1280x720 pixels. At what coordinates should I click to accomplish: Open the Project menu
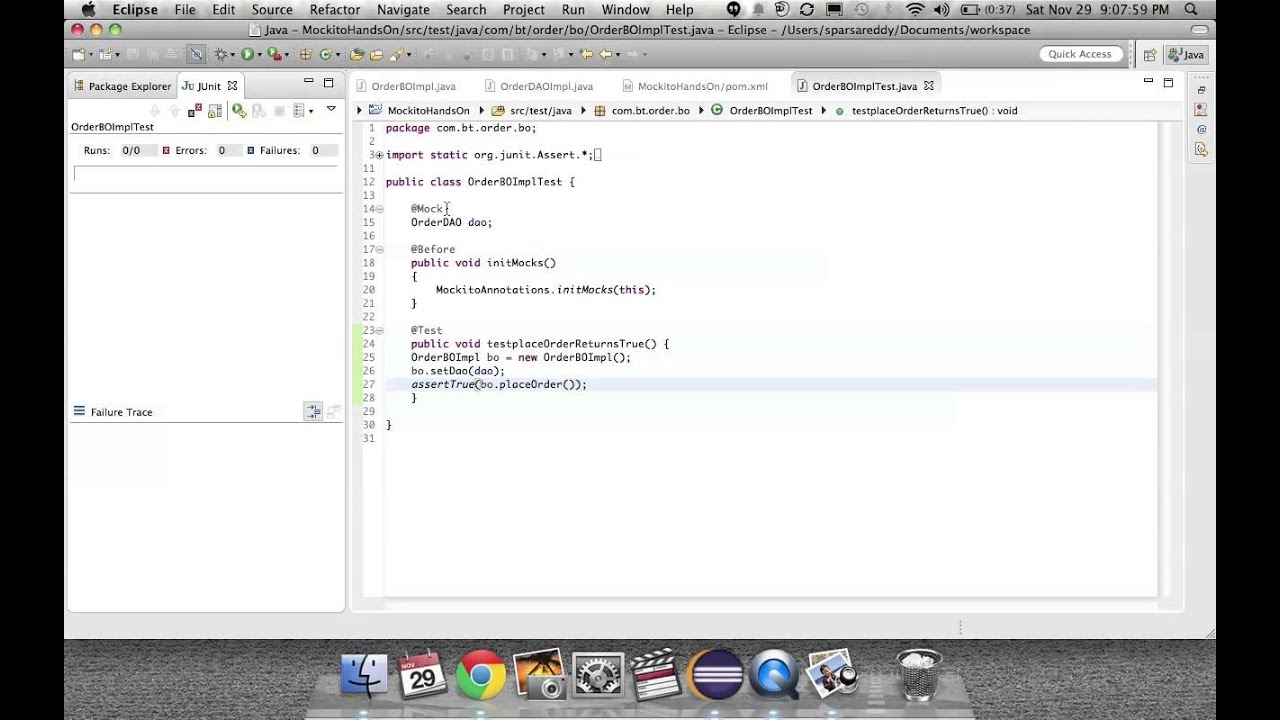pyautogui.click(x=524, y=10)
